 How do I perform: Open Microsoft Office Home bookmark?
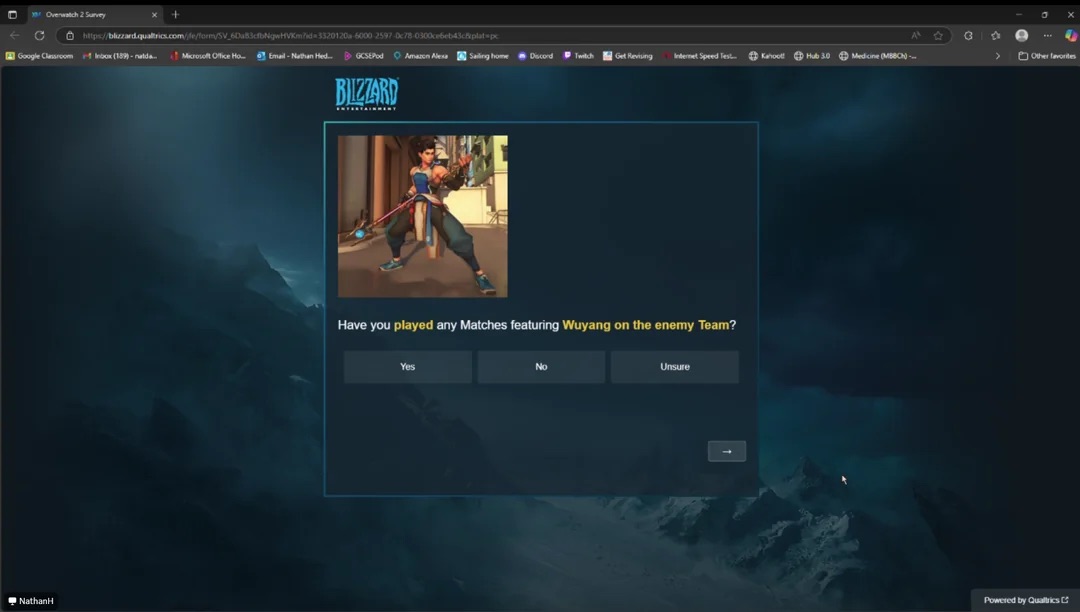[x=208, y=56]
